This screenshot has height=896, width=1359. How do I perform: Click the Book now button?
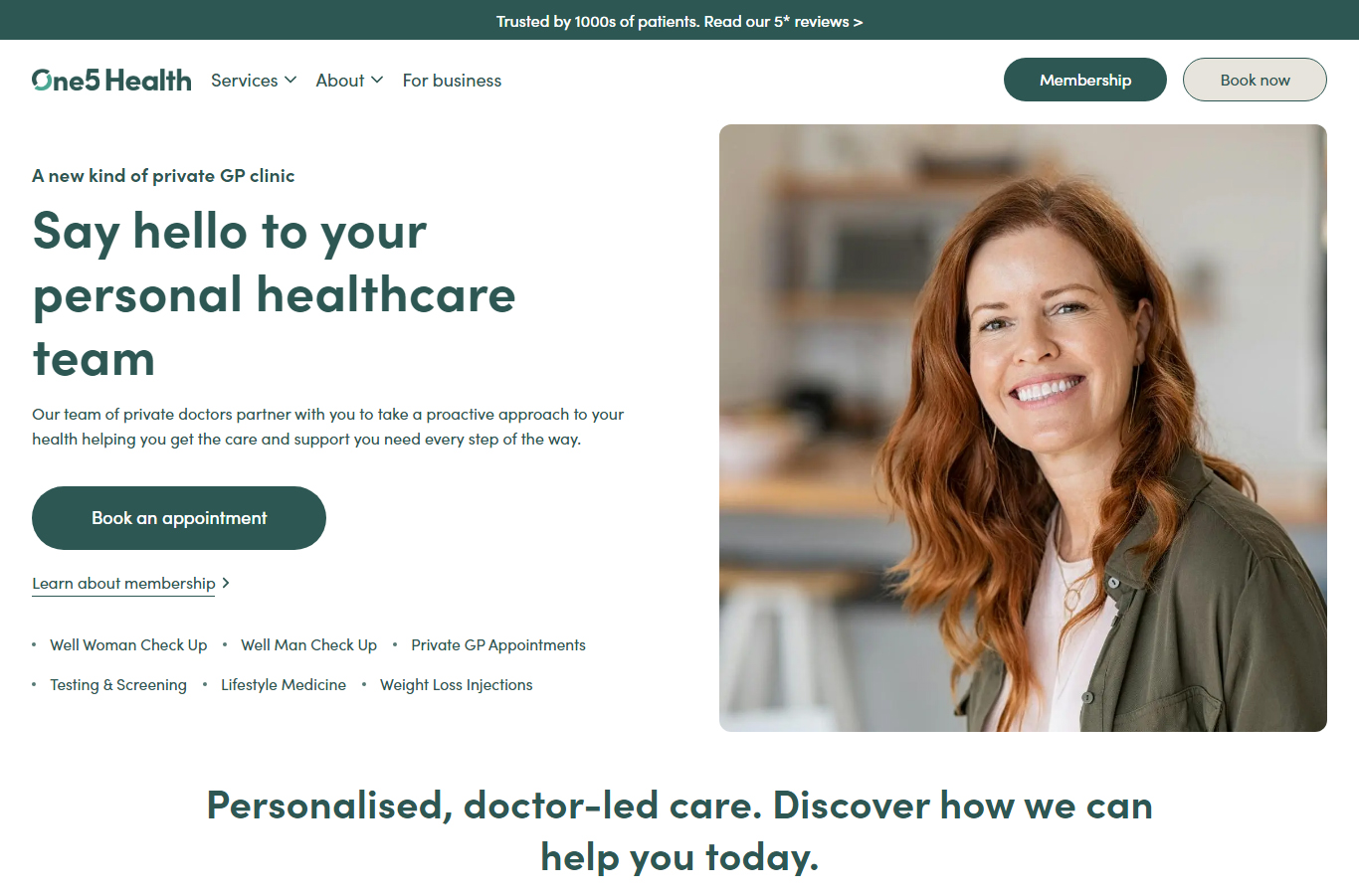pos(1255,80)
